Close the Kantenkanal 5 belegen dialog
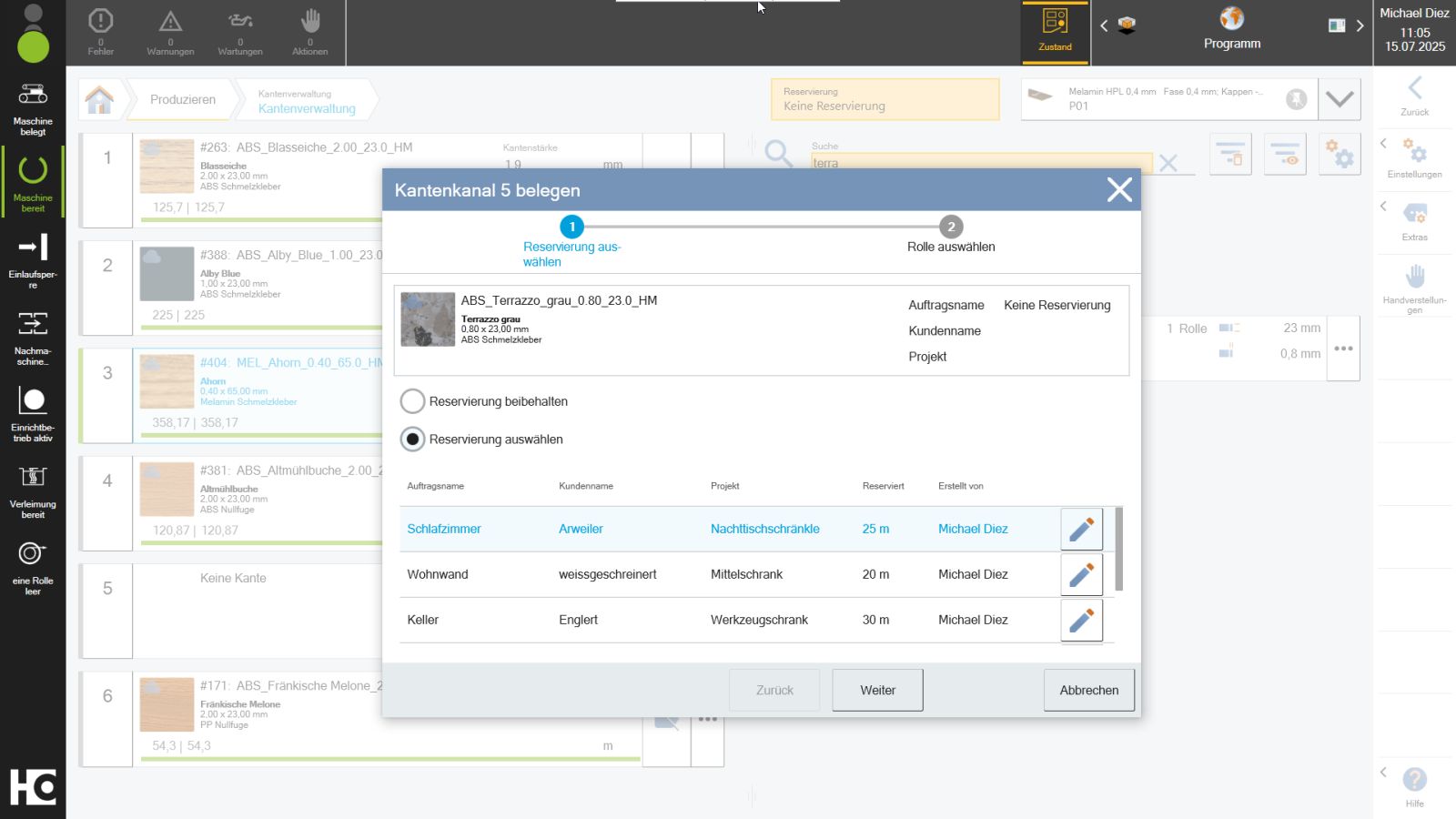 (1119, 189)
